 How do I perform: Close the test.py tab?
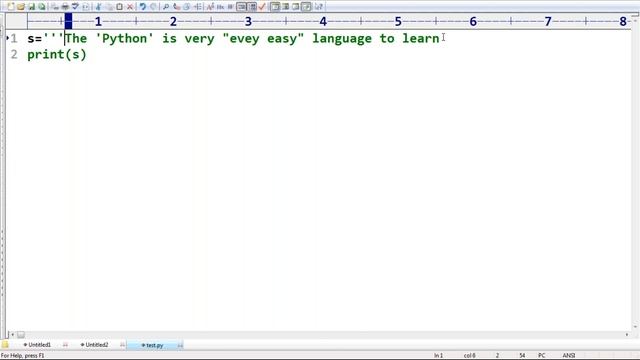pos(180,345)
